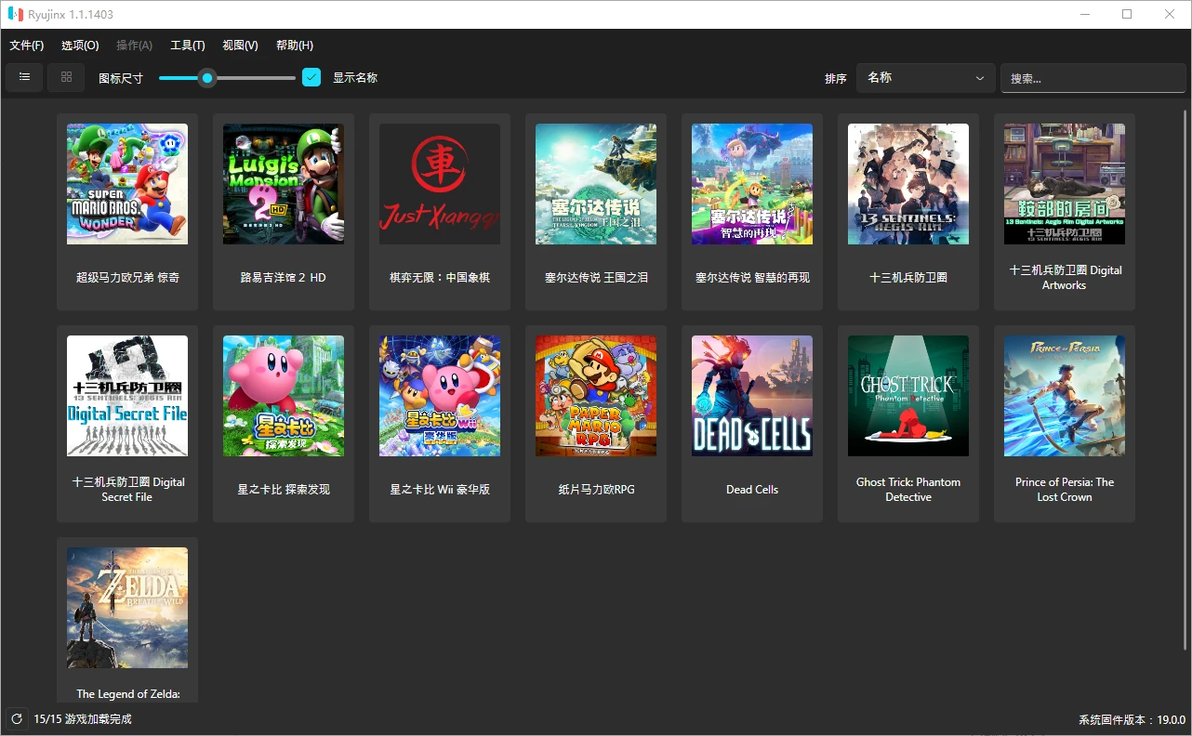Switch to grid view layout

pyautogui.click(x=66, y=77)
